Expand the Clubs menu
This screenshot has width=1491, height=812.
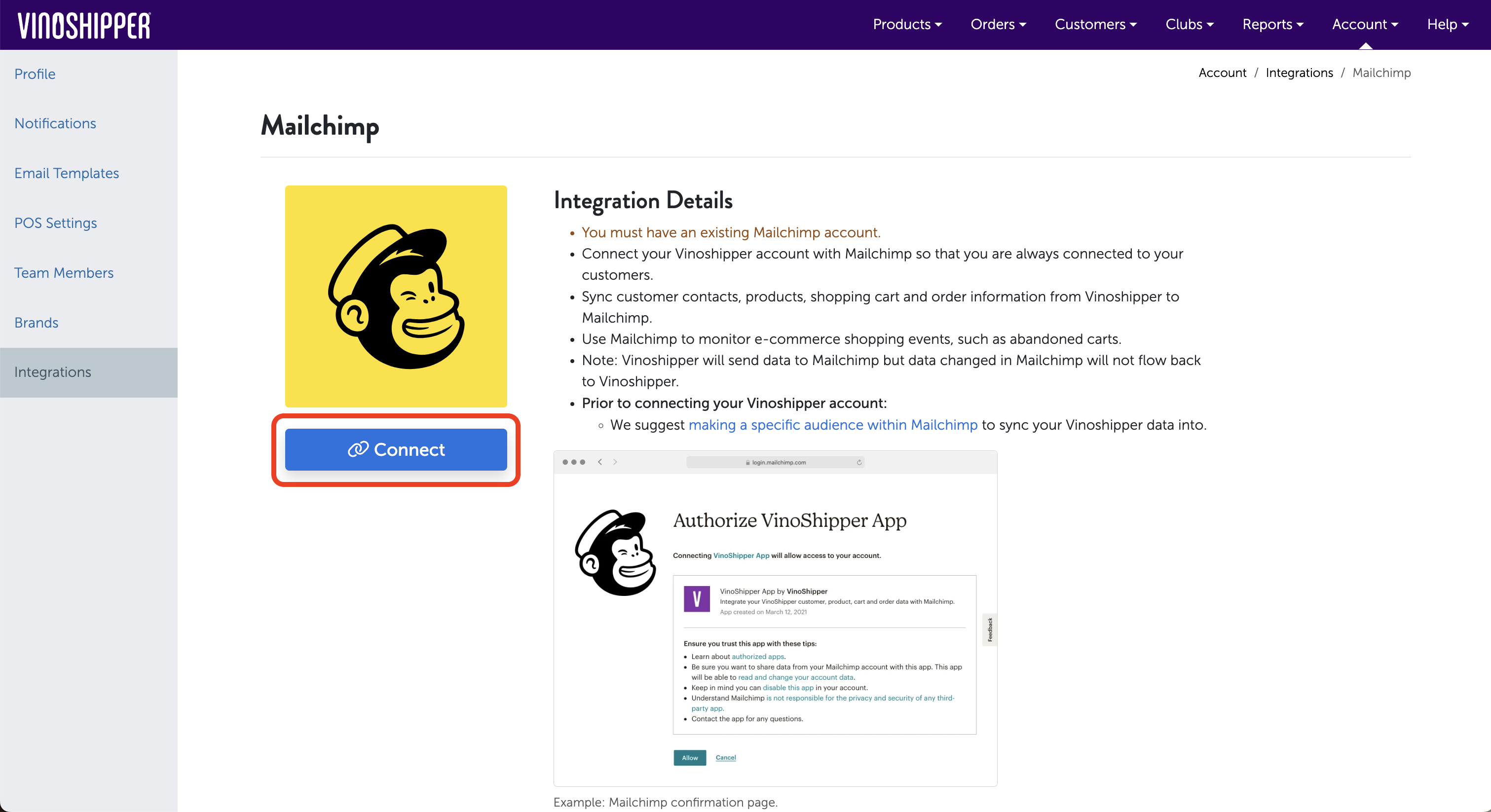(1189, 24)
